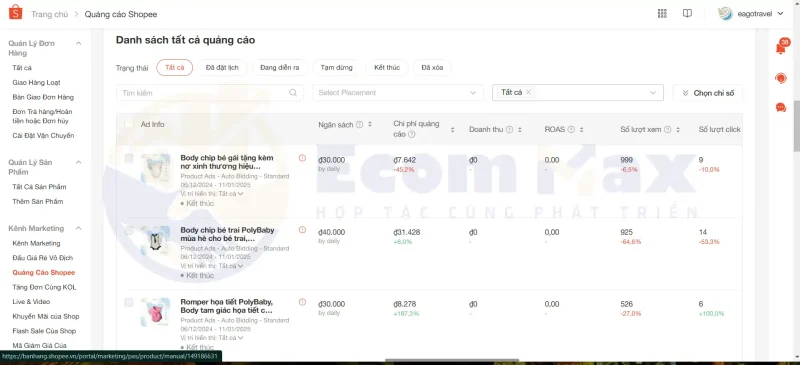Check the Romper họa tiết ad checkbox
800x365 pixels.
click(x=129, y=303)
